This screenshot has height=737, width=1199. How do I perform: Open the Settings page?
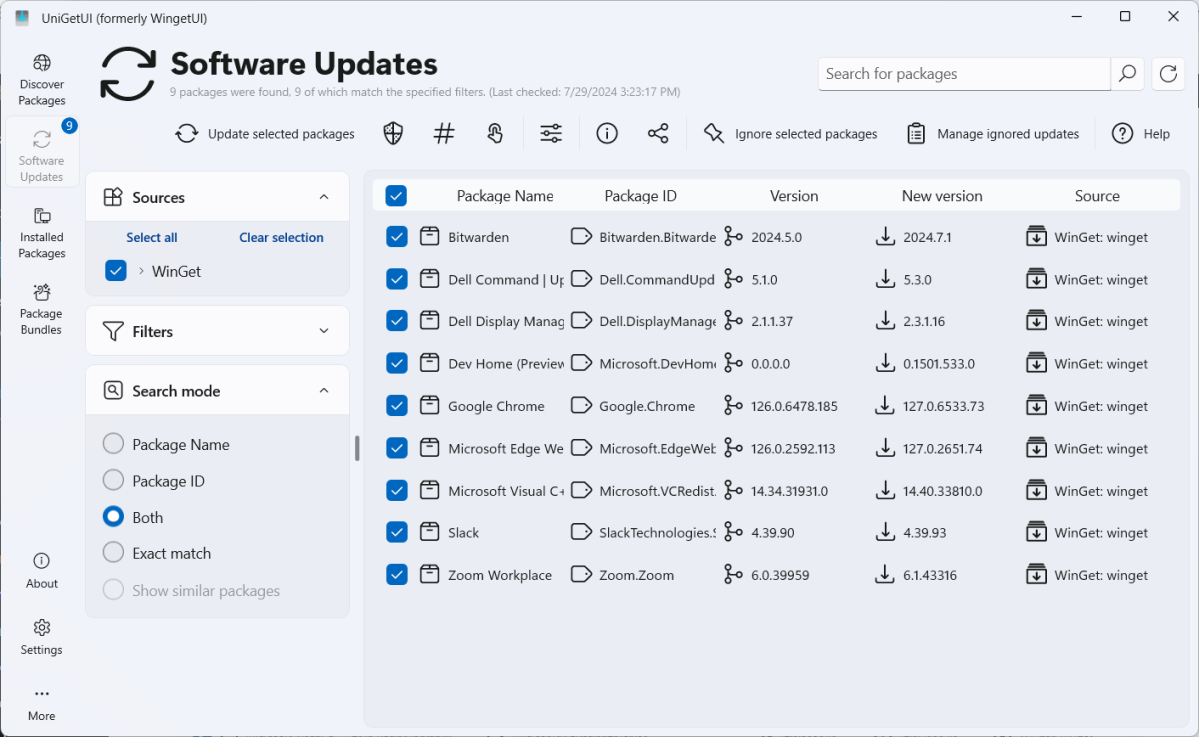pos(42,637)
